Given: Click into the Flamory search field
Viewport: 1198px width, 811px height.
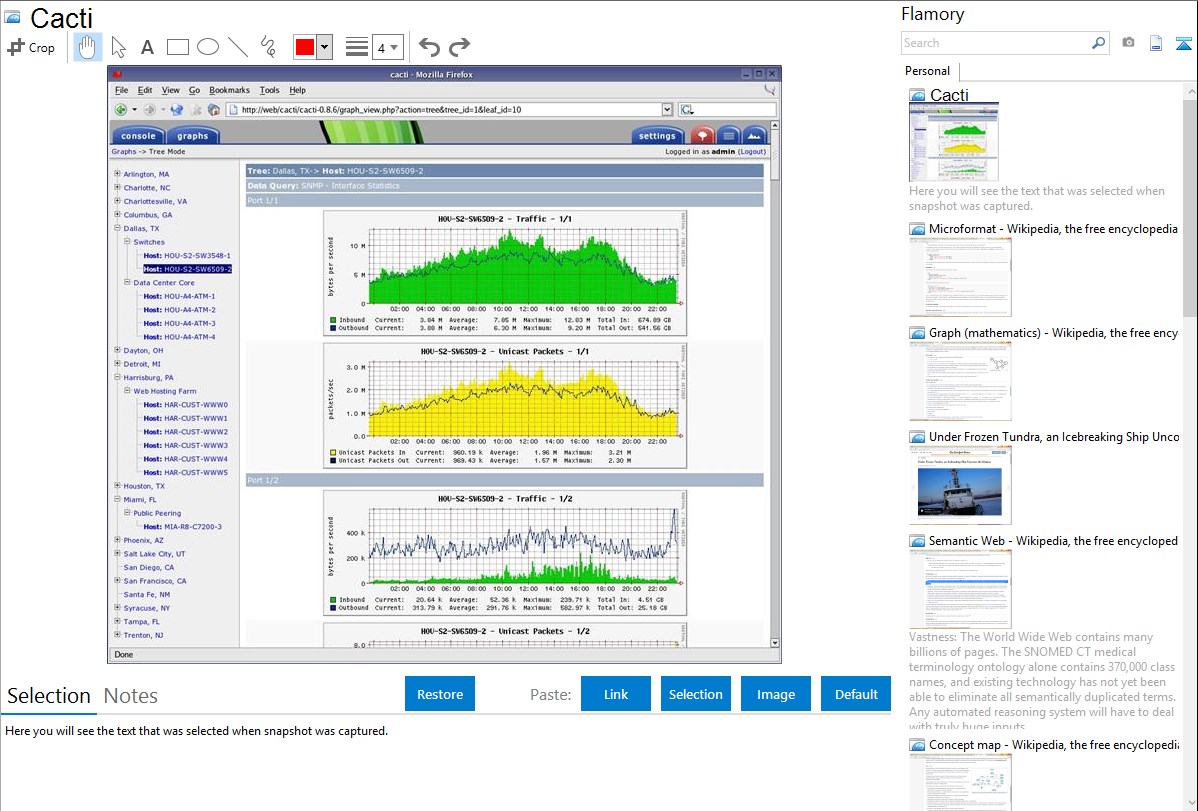Looking at the screenshot, I should pos(995,43).
